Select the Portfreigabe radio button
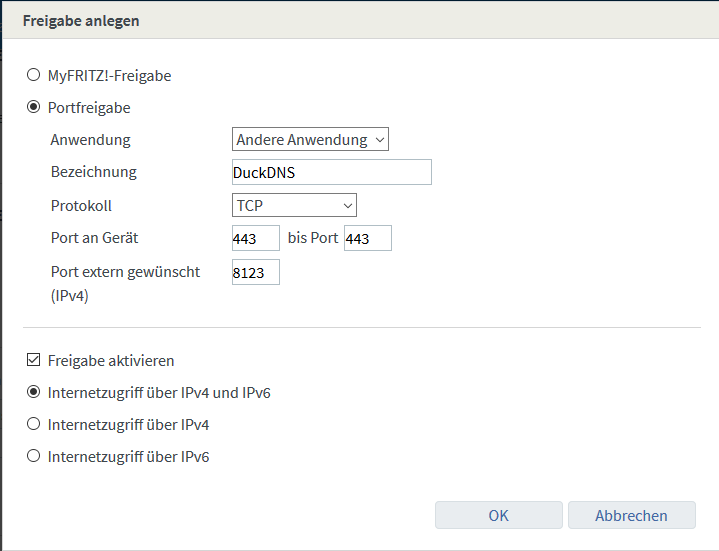 click(x=33, y=107)
